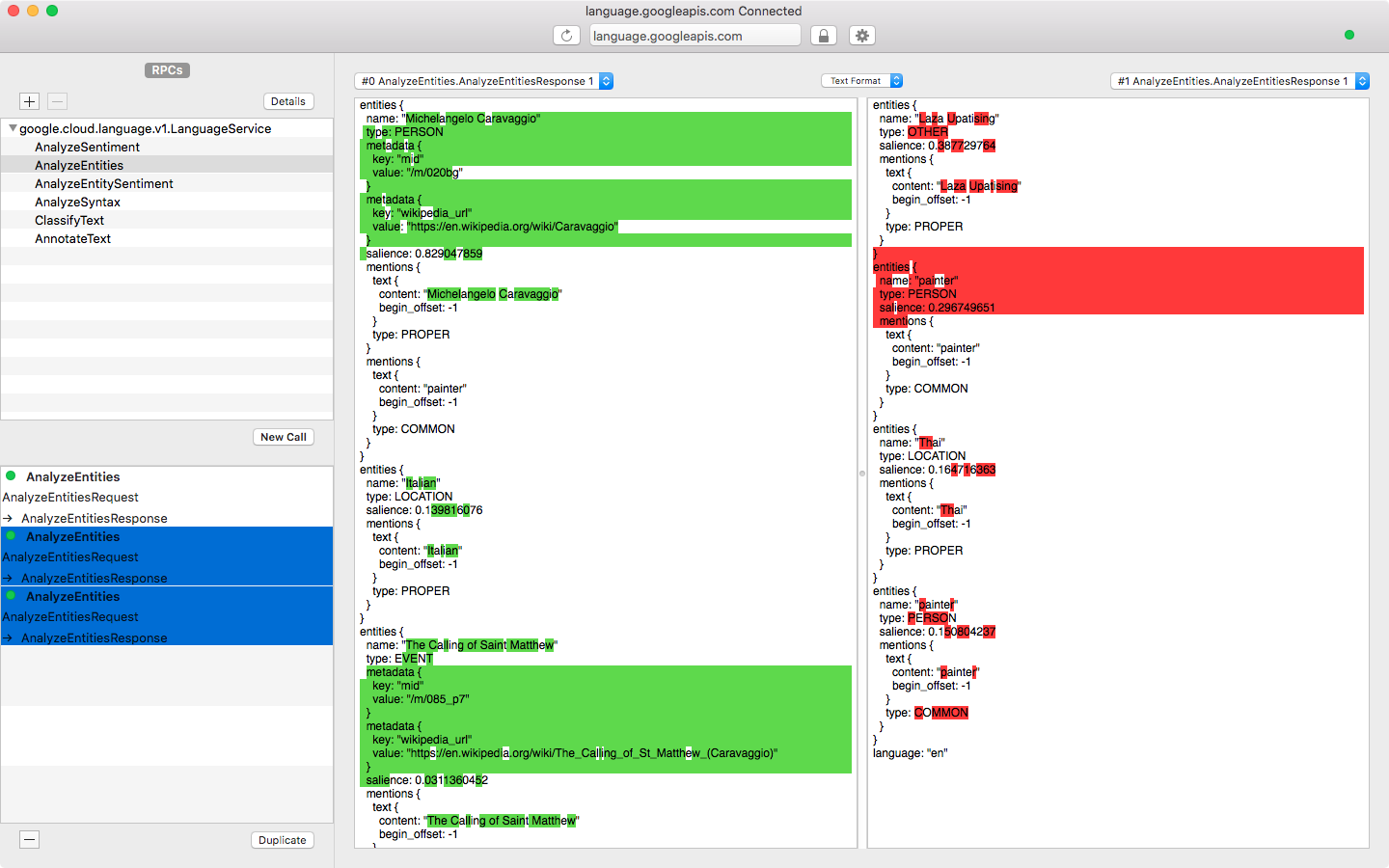The width and height of the screenshot is (1389, 868).
Task: Click language: "en" line
Action: tap(911, 753)
